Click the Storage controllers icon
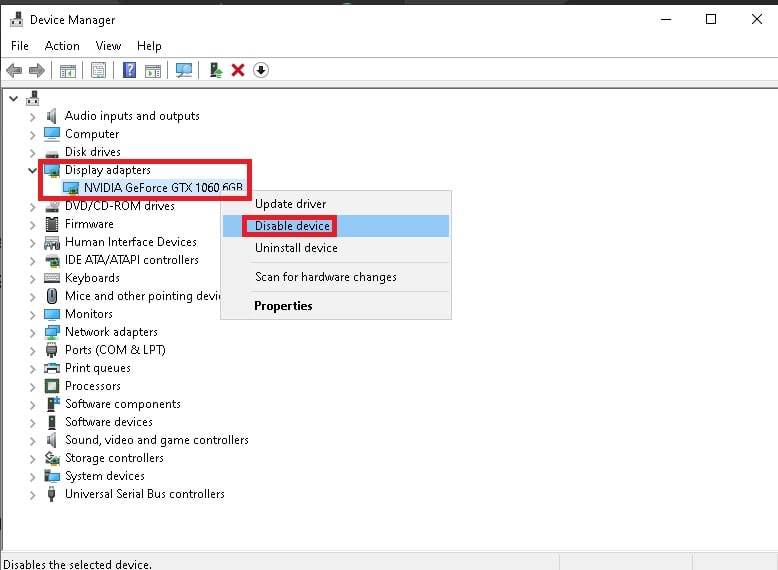This screenshot has width=778, height=570. tap(52, 458)
